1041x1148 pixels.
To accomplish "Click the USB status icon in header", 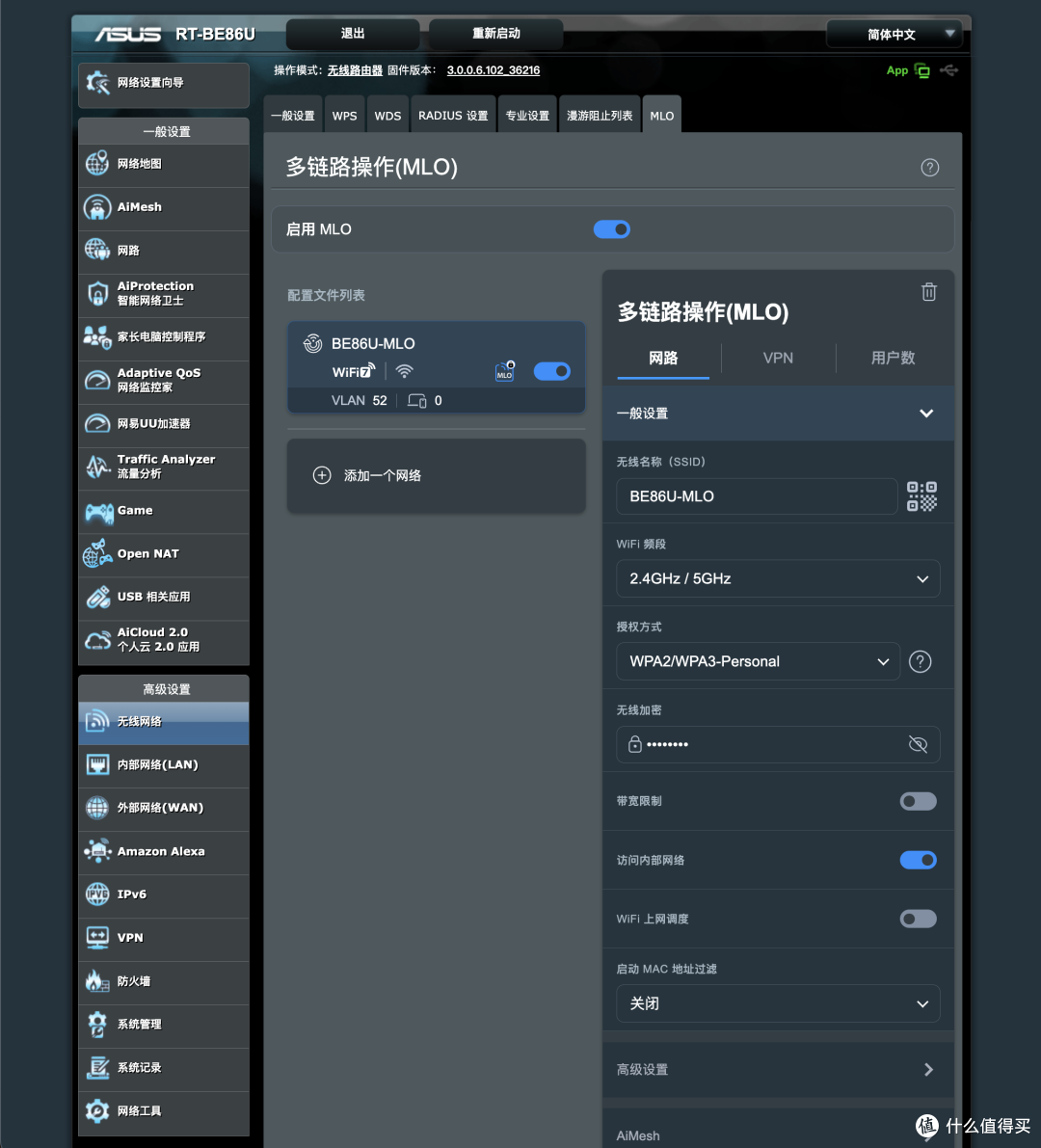I will (949, 70).
